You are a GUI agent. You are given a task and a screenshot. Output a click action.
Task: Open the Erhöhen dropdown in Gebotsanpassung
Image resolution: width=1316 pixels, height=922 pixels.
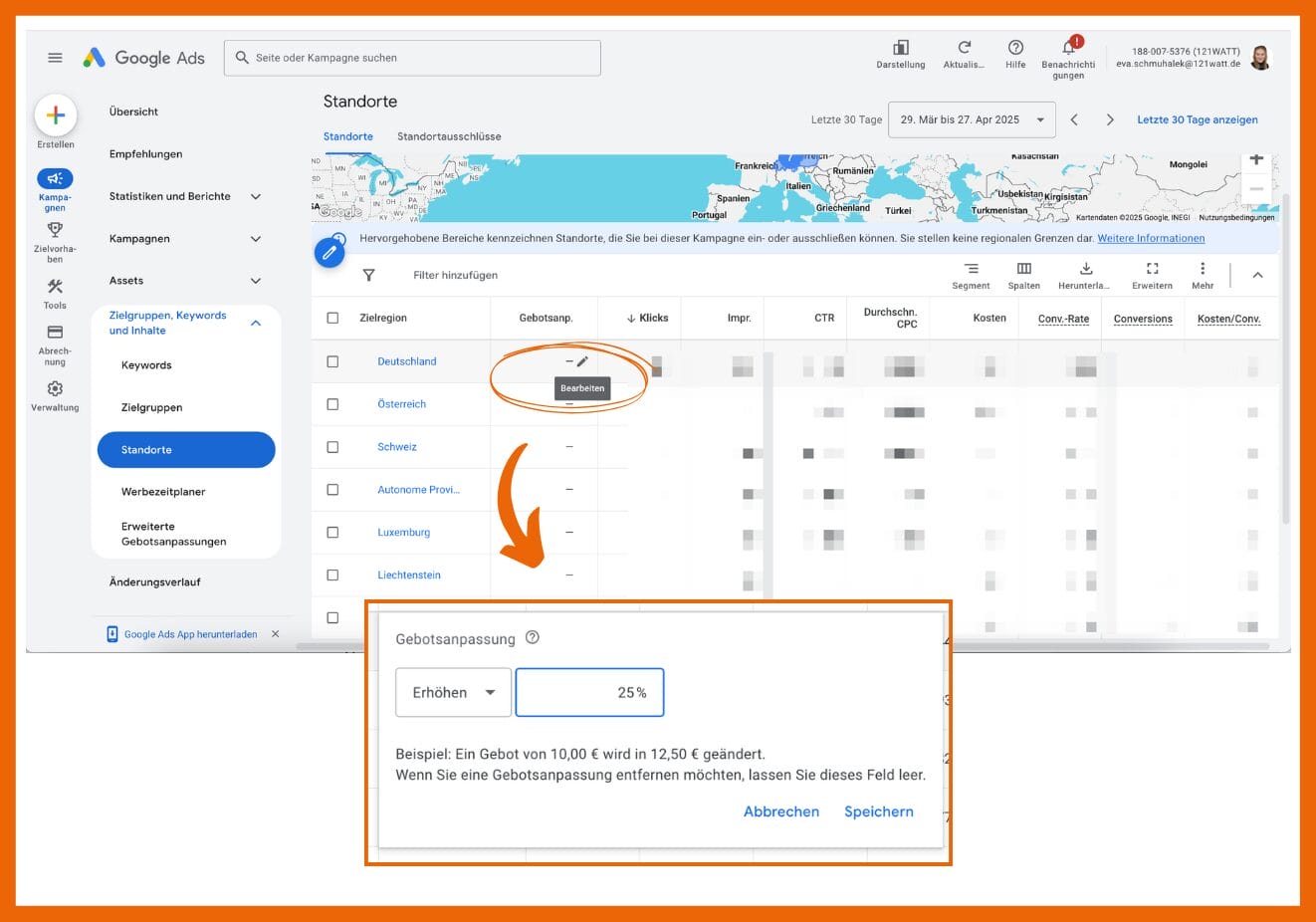(x=454, y=693)
